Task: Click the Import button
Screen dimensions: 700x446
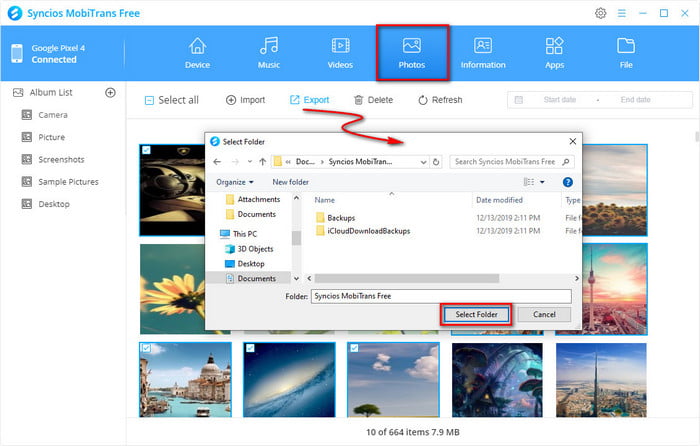Action: [245, 100]
